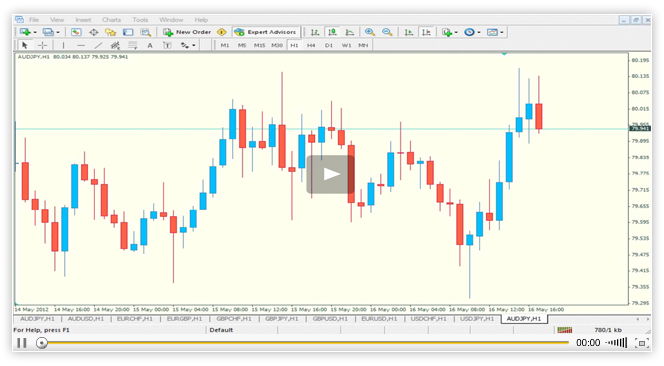Switch to the M5 timeframe

pos(242,45)
